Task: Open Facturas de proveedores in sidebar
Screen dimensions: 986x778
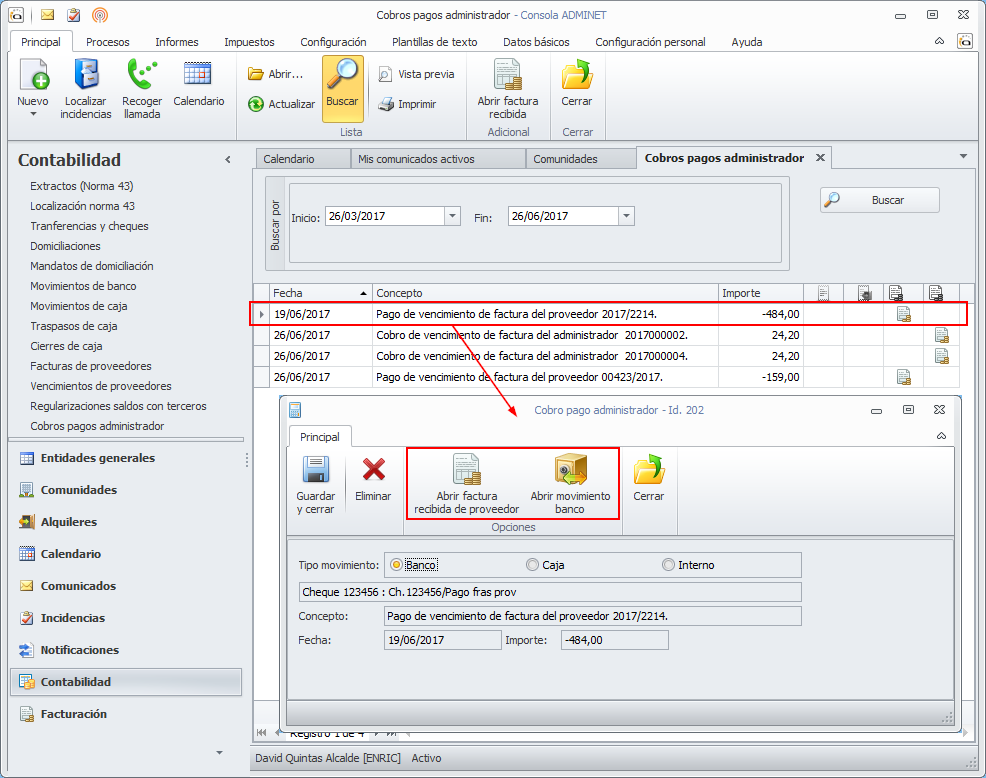Action: pyautogui.click(x=91, y=365)
